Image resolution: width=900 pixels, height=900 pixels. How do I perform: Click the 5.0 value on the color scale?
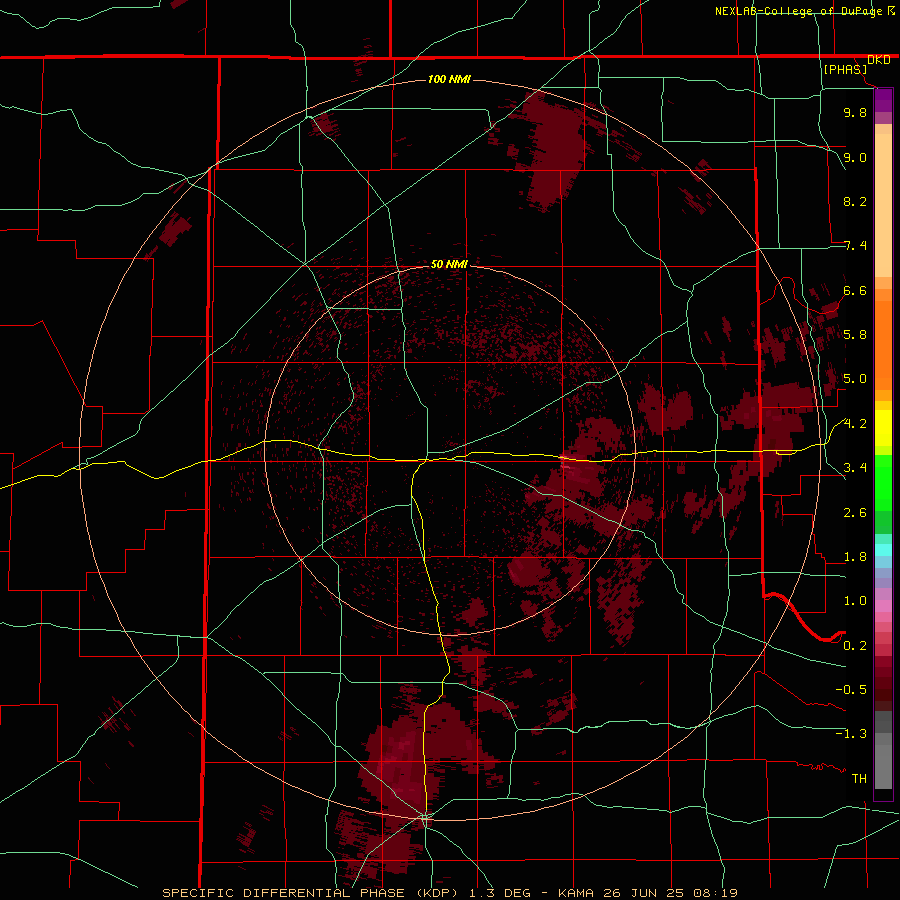click(855, 379)
